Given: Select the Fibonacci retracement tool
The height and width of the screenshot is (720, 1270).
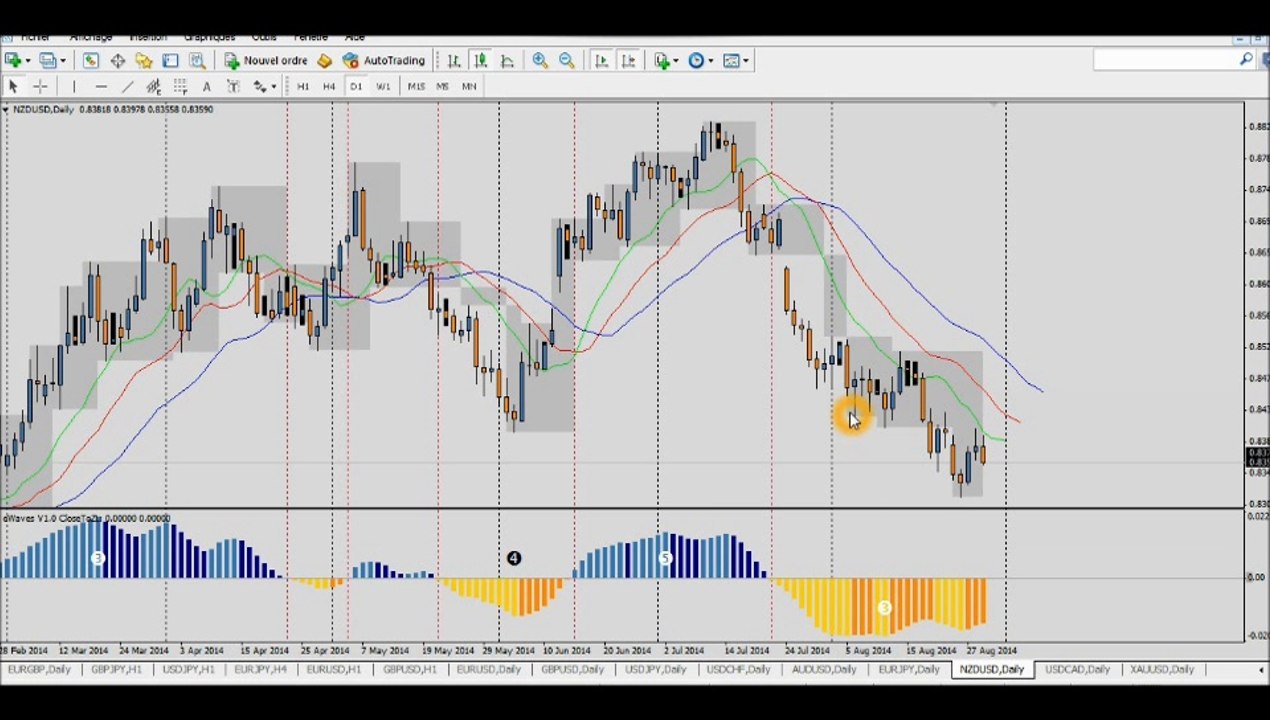Looking at the screenshot, I should 180,87.
